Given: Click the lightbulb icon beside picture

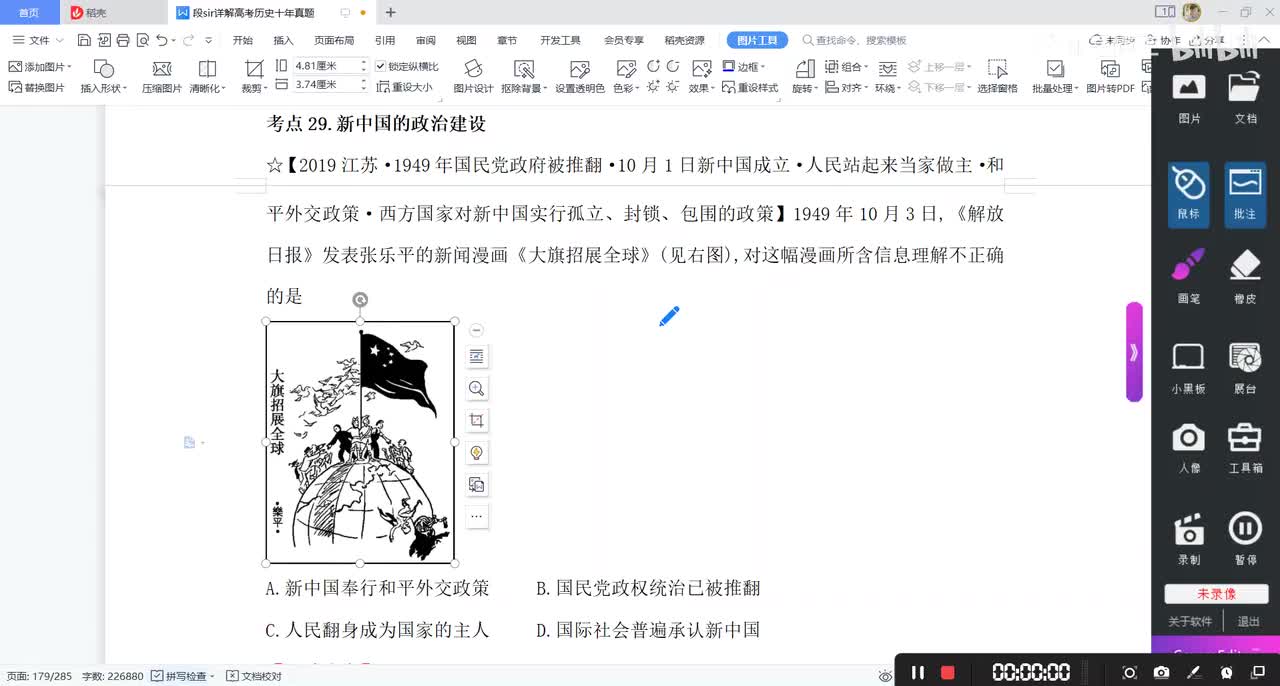Looking at the screenshot, I should click(477, 452).
